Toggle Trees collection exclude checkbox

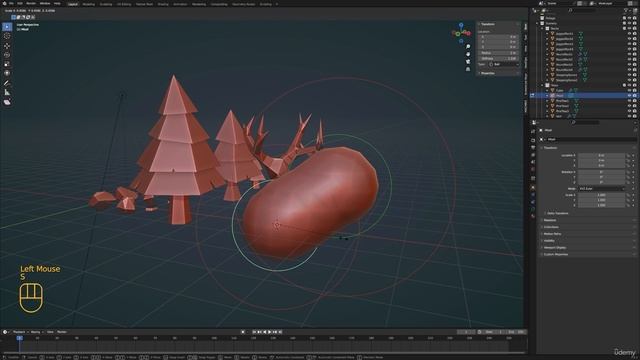[624, 85]
